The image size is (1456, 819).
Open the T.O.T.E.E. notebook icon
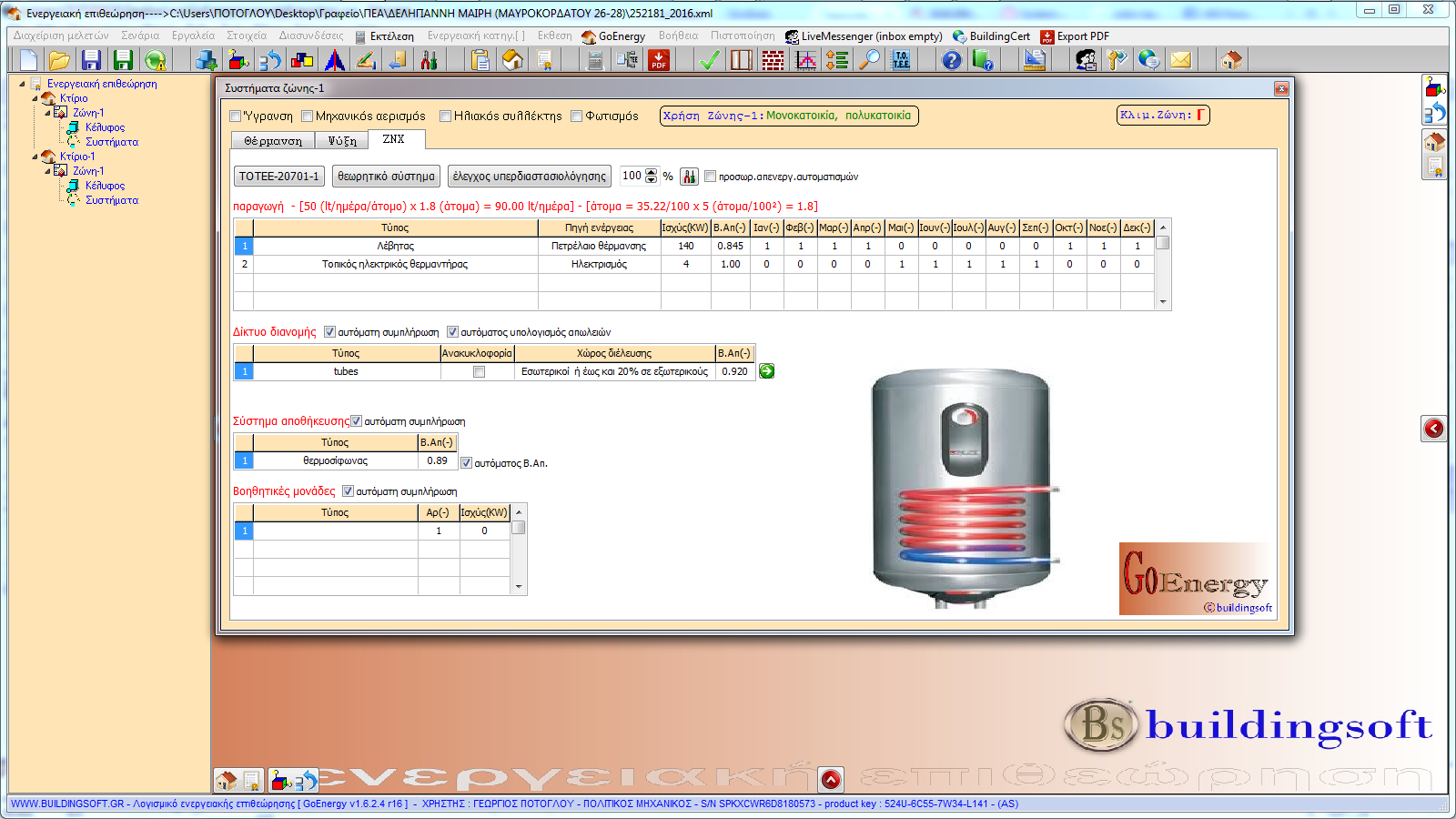point(901,60)
